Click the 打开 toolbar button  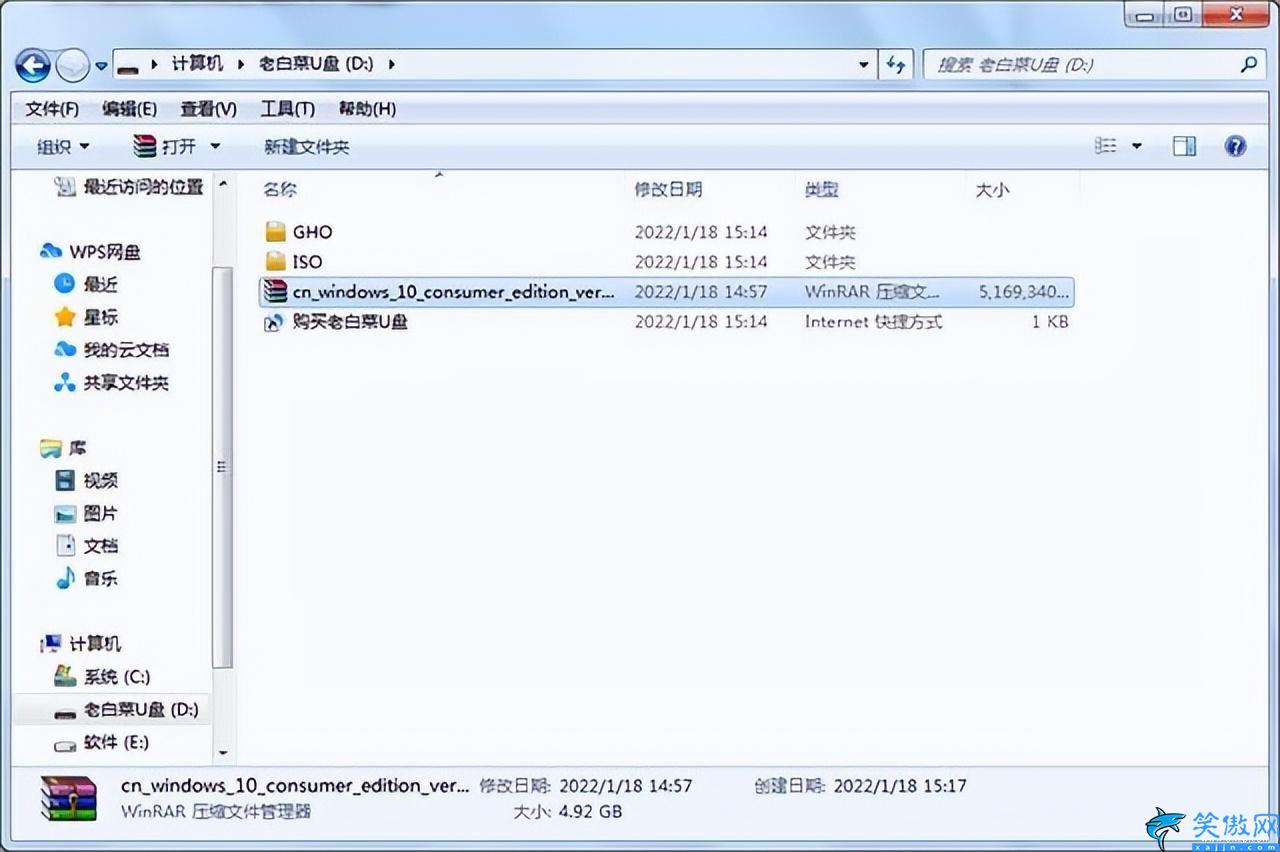(x=165, y=147)
